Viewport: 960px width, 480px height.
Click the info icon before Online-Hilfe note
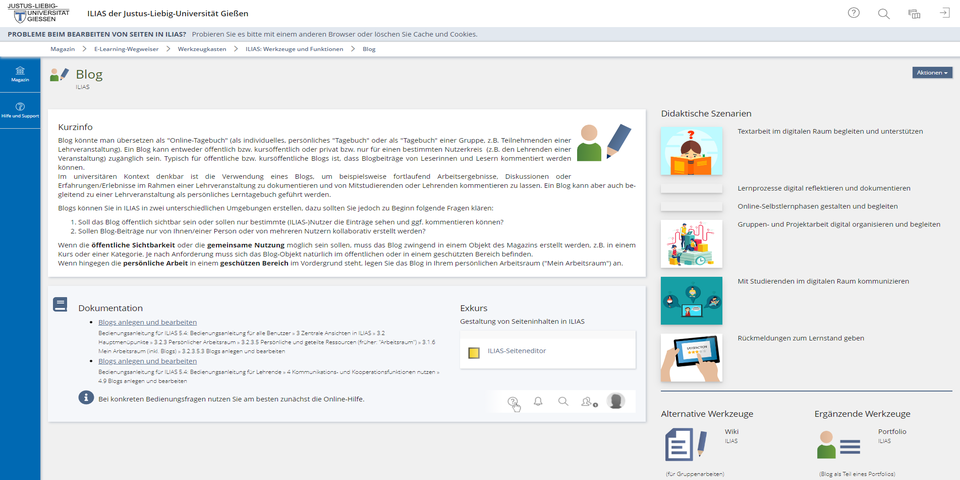point(86,397)
